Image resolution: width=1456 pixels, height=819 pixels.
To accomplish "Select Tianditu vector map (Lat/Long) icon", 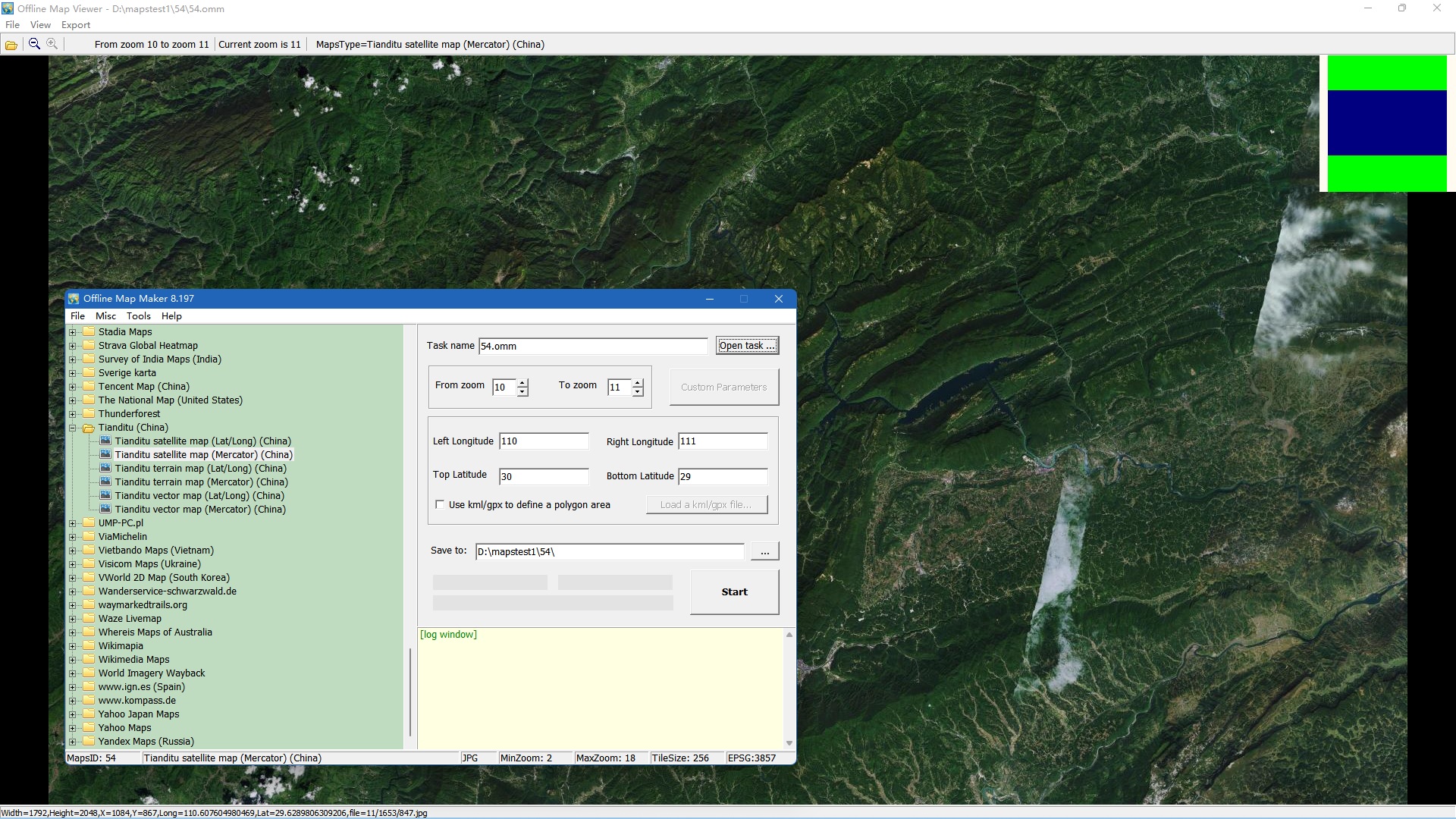I will click(105, 495).
